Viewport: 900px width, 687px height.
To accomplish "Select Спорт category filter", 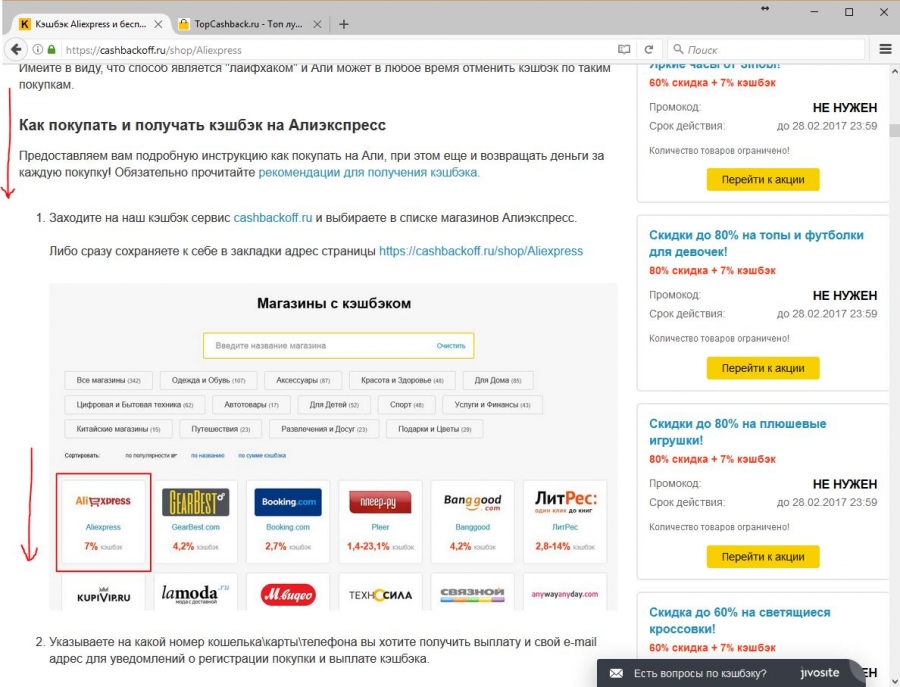I will point(407,405).
